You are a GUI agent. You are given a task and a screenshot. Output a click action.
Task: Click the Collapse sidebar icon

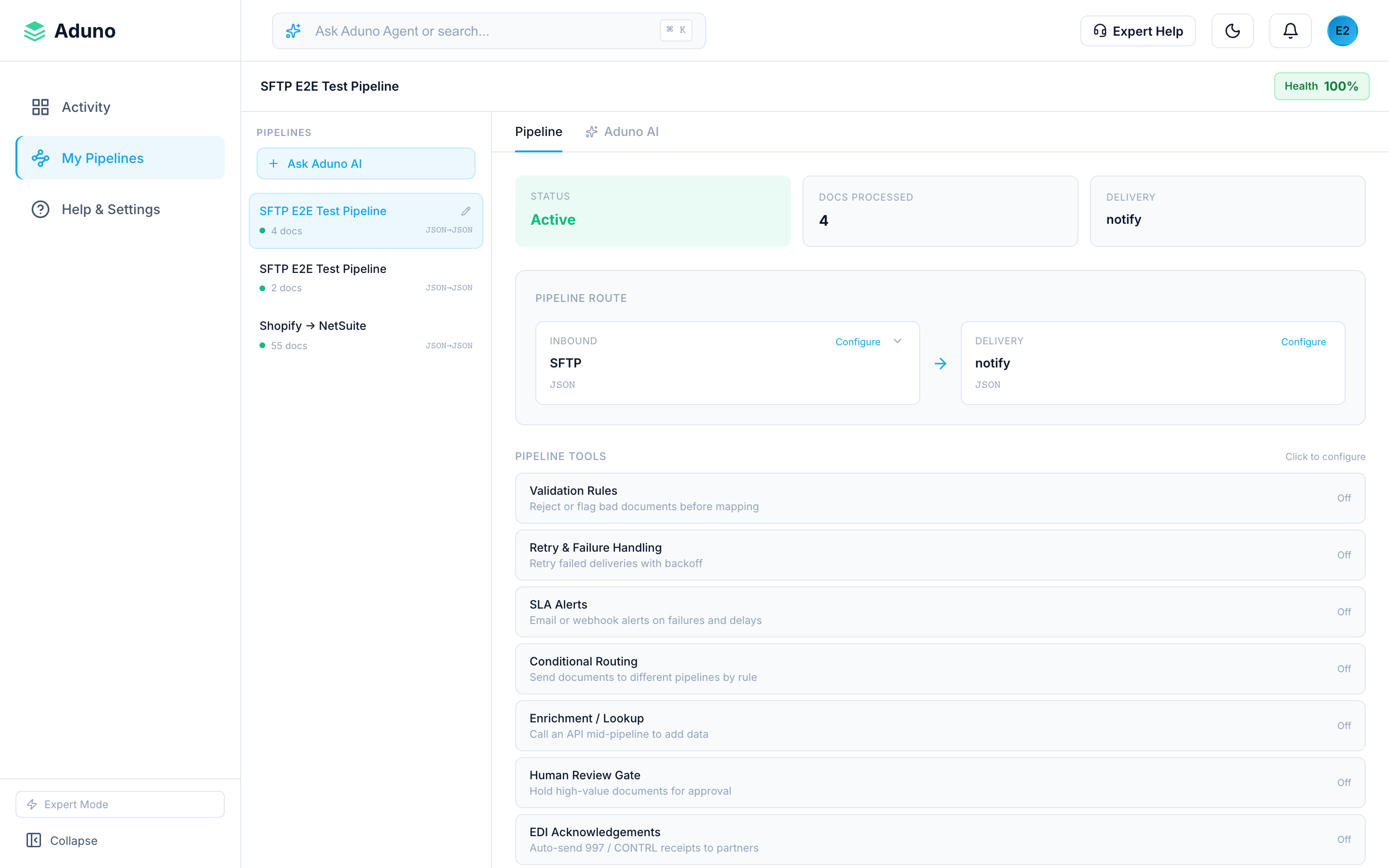pyautogui.click(x=34, y=841)
